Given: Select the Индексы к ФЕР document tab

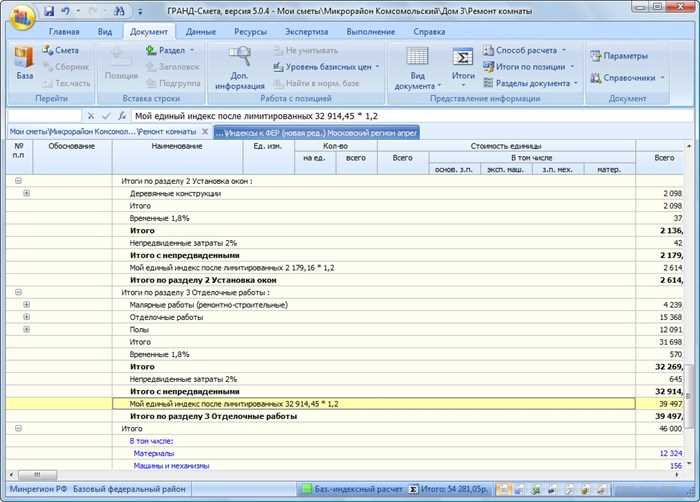Looking at the screenshot, I should click(x=316, y=132).
